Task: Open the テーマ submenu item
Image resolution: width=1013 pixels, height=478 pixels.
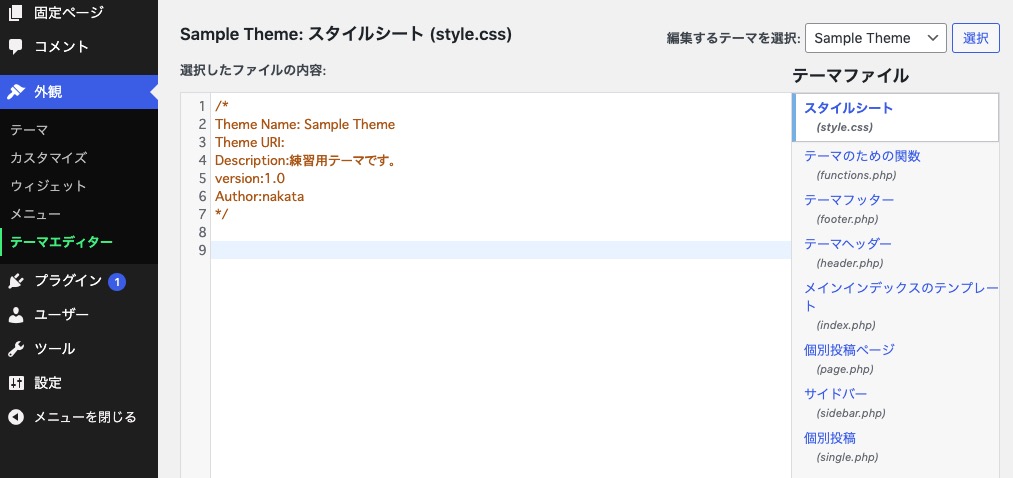Action: (29, 130)
